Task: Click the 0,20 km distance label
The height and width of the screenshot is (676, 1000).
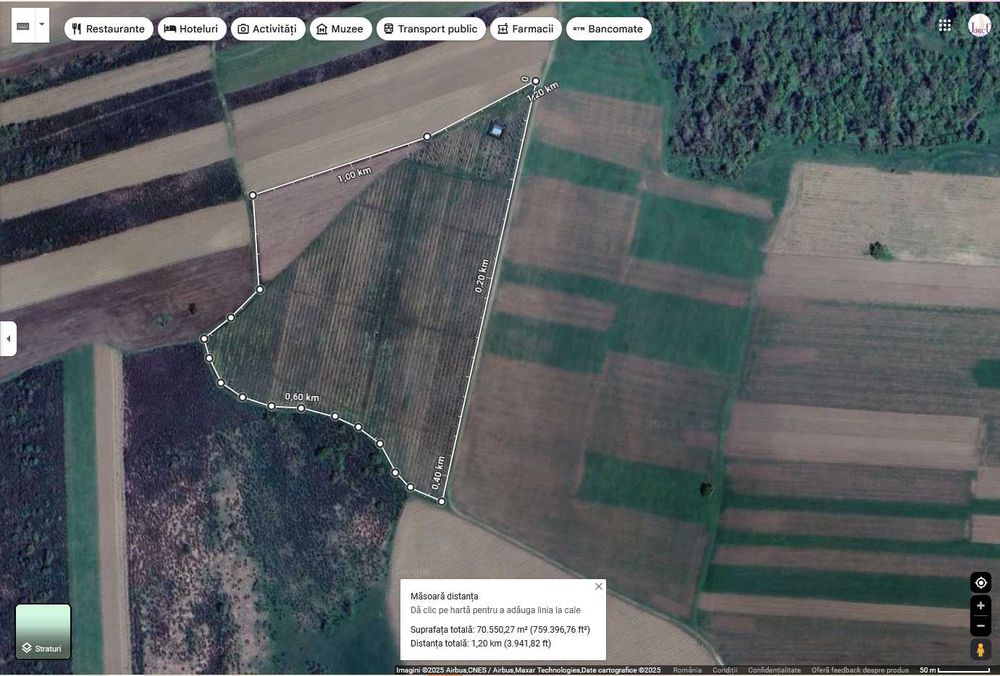Action: tap(482, 276)
